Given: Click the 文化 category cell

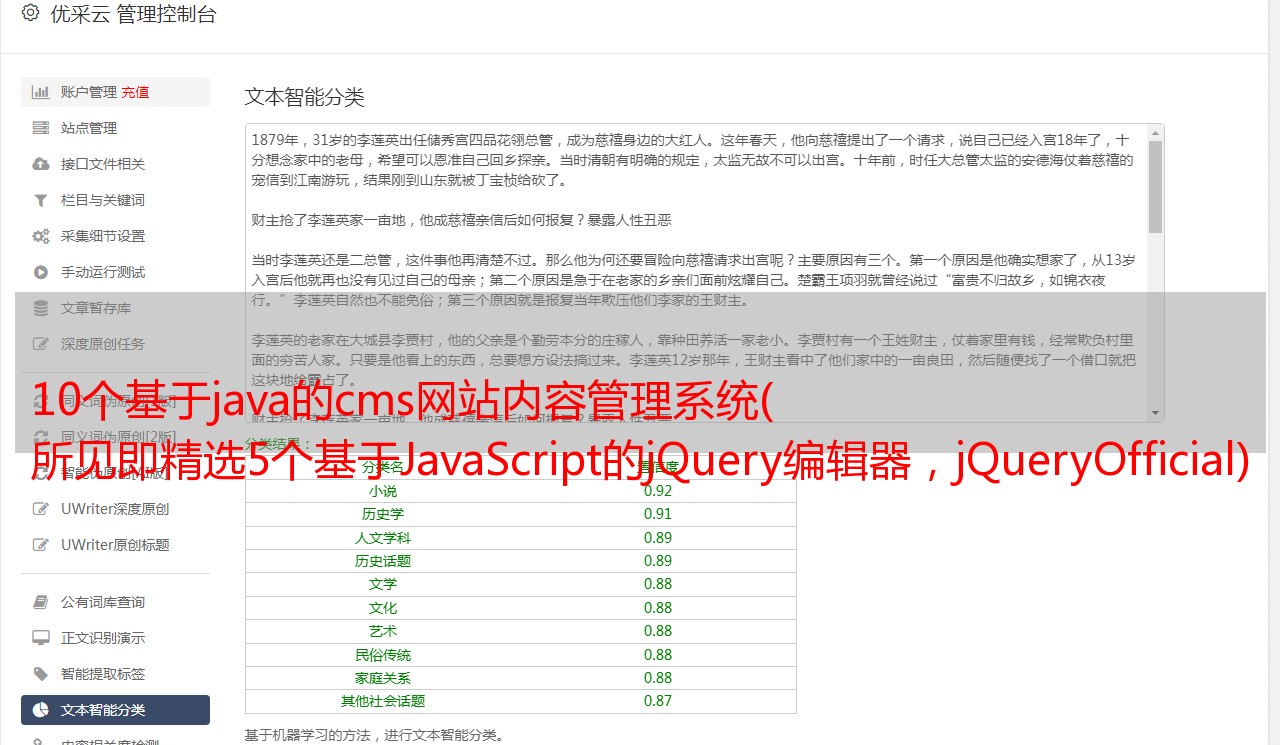Looking at the screenshot, I should (383, 608).
